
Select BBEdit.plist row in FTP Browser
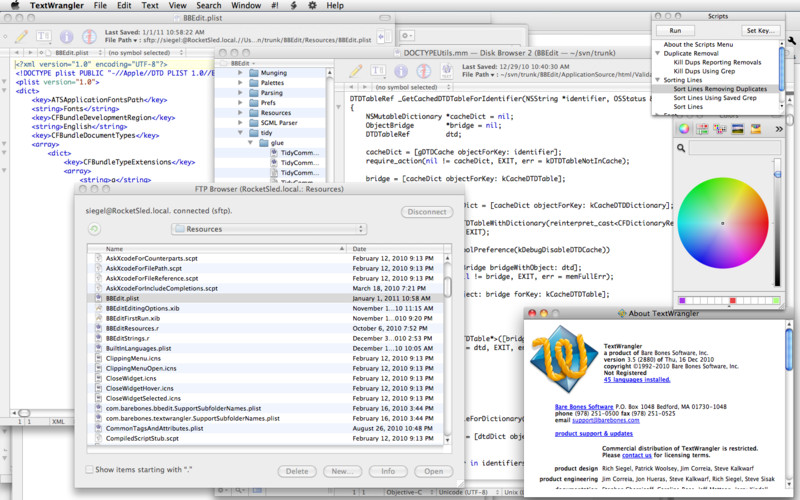coord(265,298)
